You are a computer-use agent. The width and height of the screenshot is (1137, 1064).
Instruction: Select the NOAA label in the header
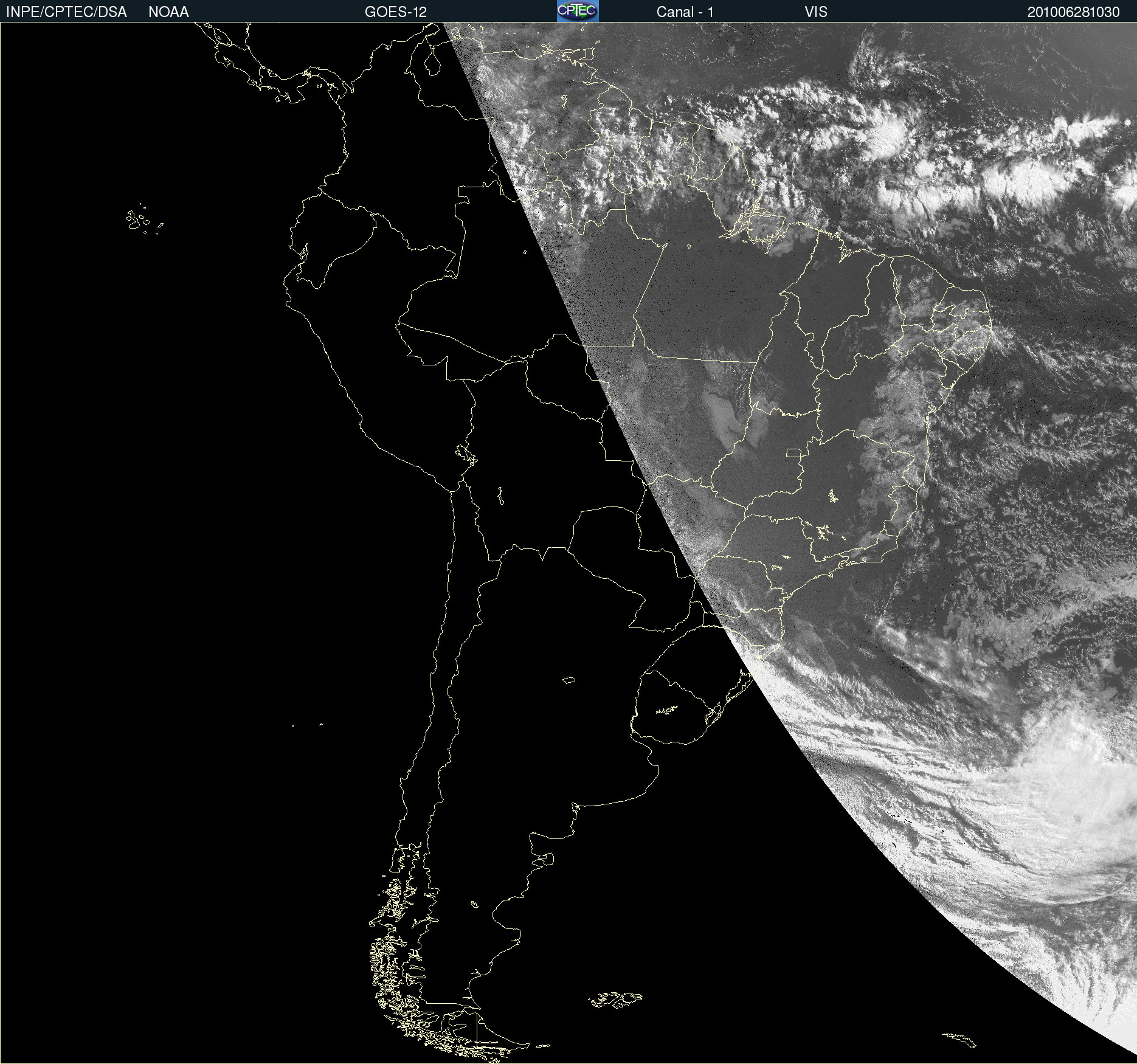168,12
